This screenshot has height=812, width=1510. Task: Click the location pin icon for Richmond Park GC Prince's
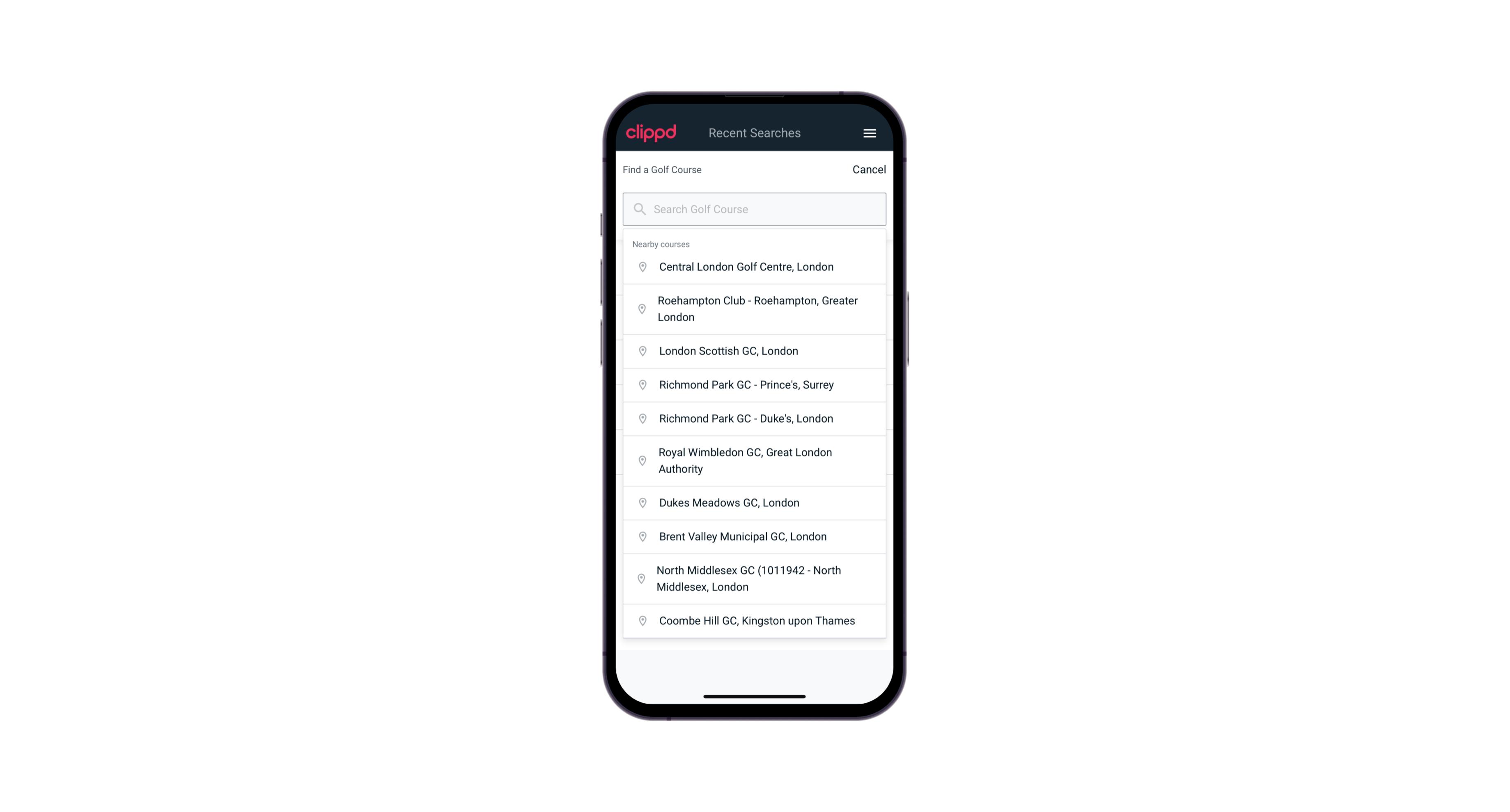641,385
